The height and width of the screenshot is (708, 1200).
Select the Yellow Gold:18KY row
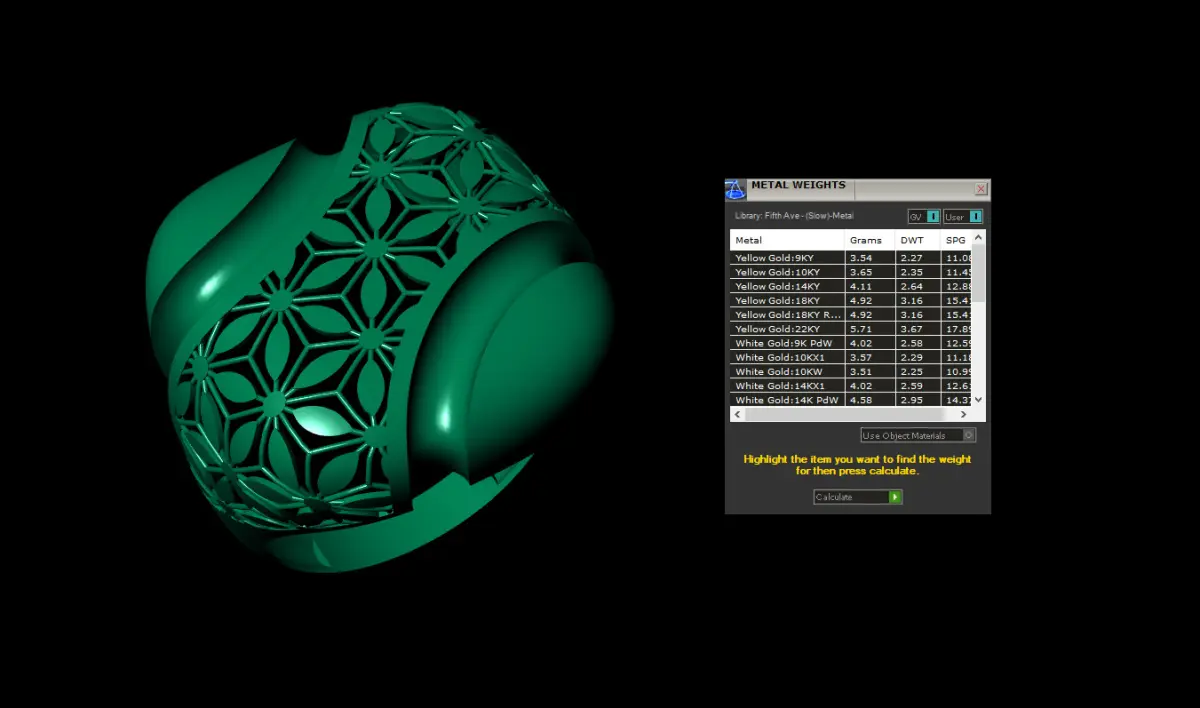[x=851, y=300]
